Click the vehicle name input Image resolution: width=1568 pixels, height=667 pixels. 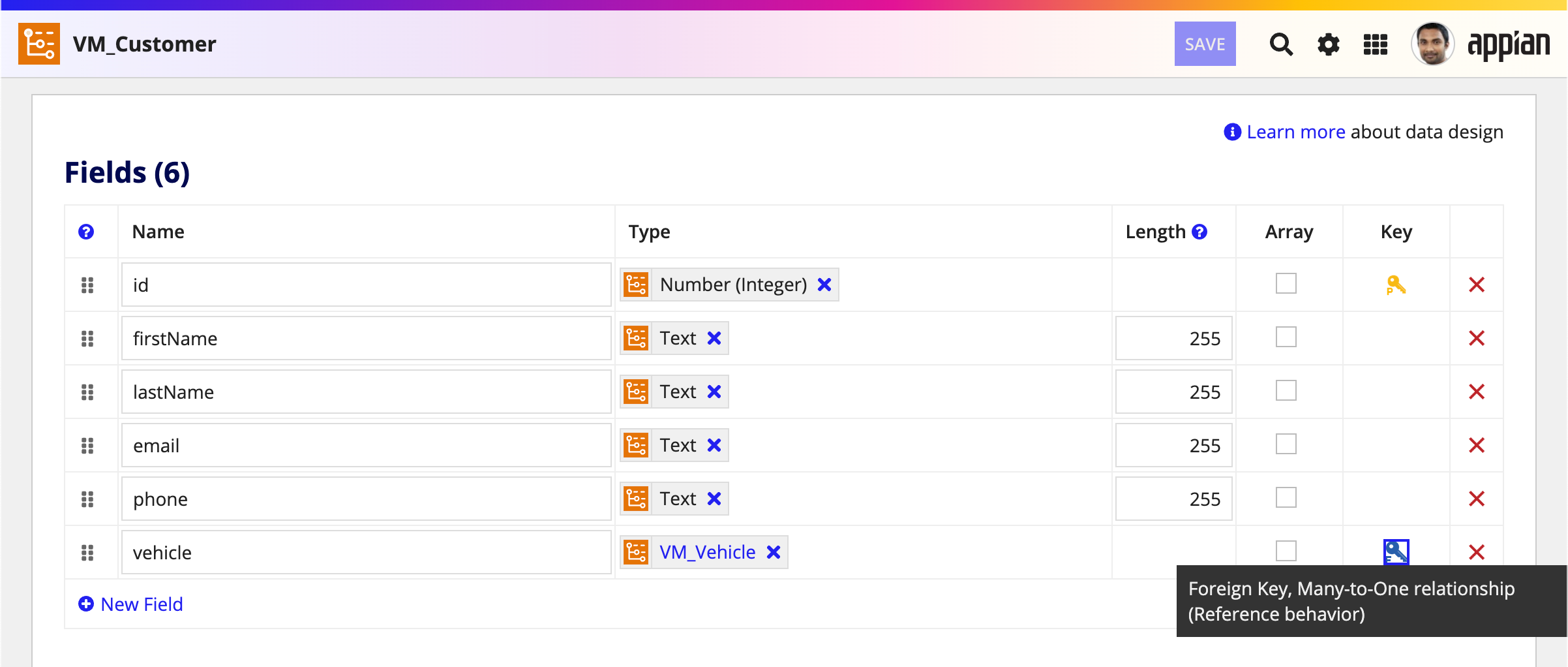point(366,552)
